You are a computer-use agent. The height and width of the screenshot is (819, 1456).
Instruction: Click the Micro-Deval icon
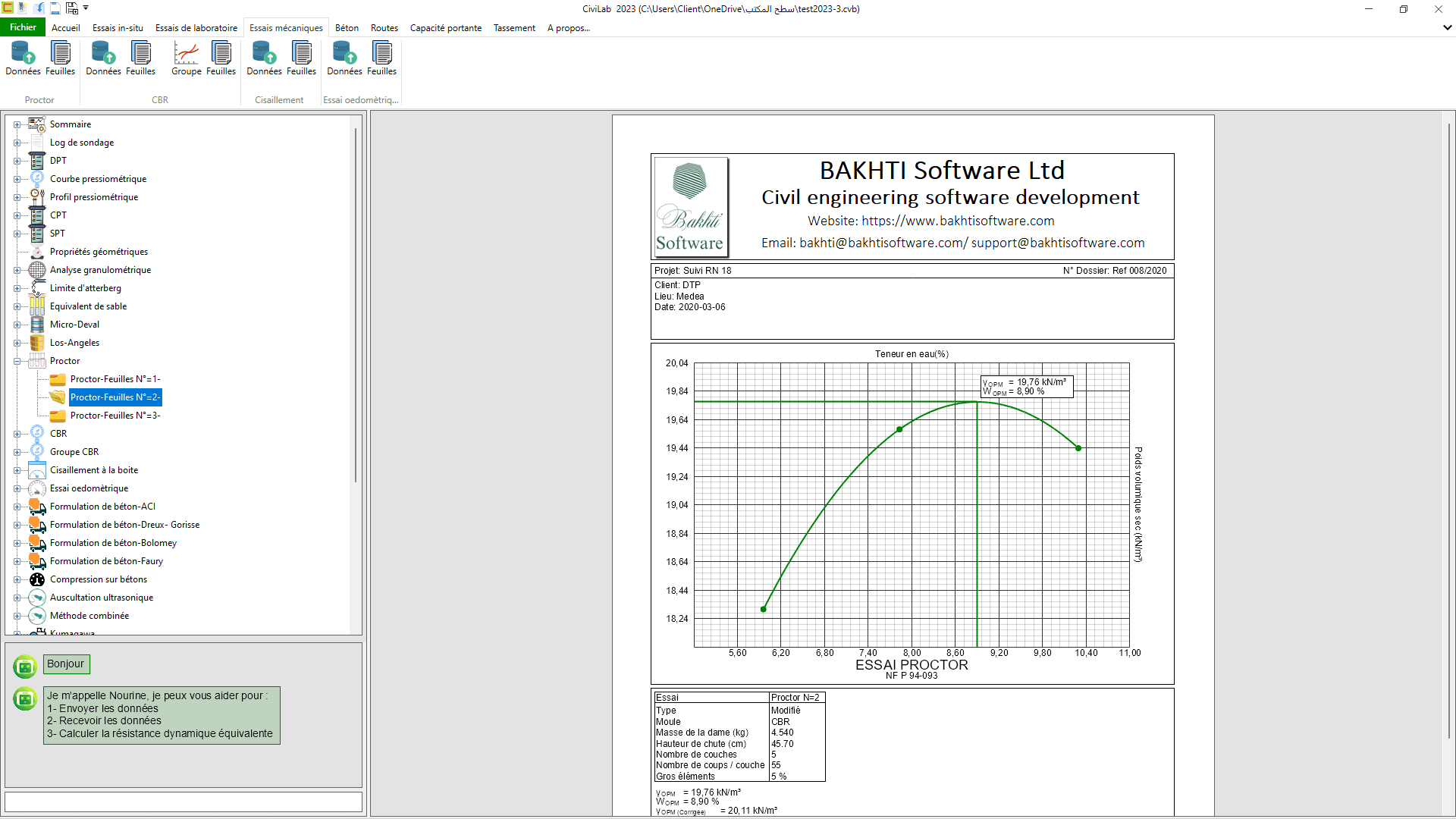click(x=37, y=324)
